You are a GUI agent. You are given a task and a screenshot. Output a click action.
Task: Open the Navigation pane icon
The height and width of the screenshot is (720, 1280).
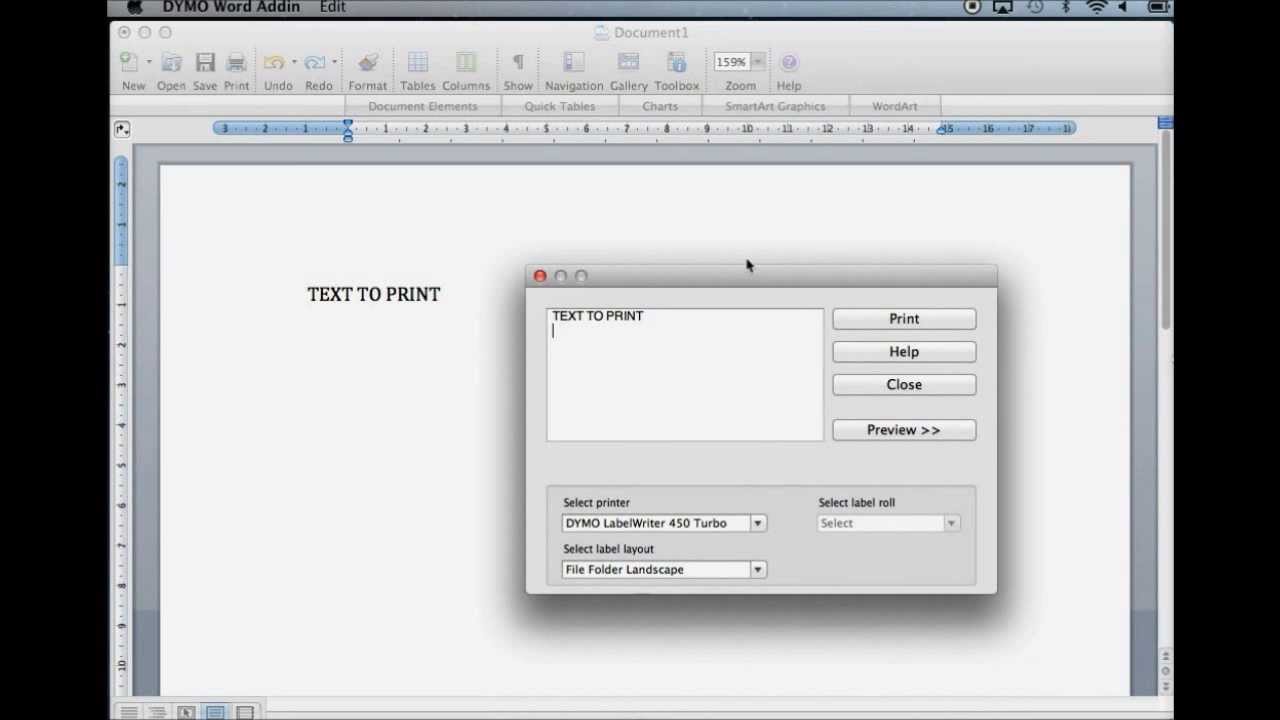[x=574, y=62]
